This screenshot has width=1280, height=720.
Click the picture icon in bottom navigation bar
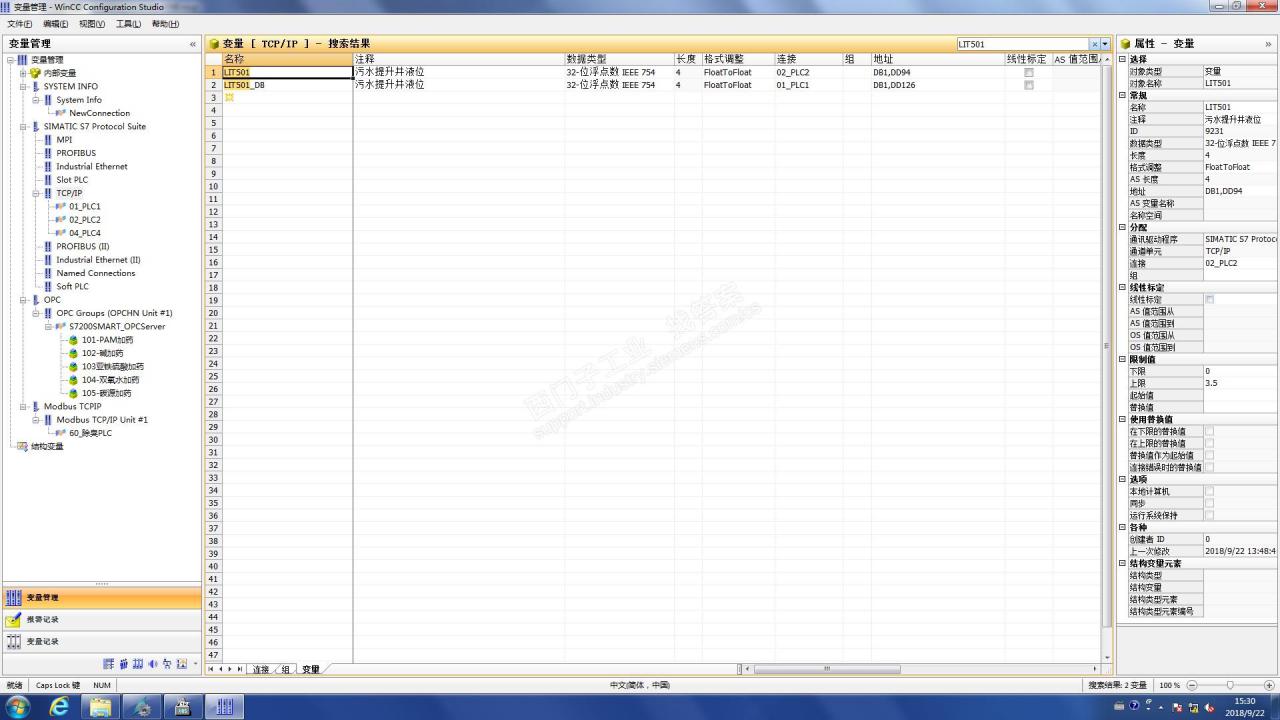[x=182, y=664]
